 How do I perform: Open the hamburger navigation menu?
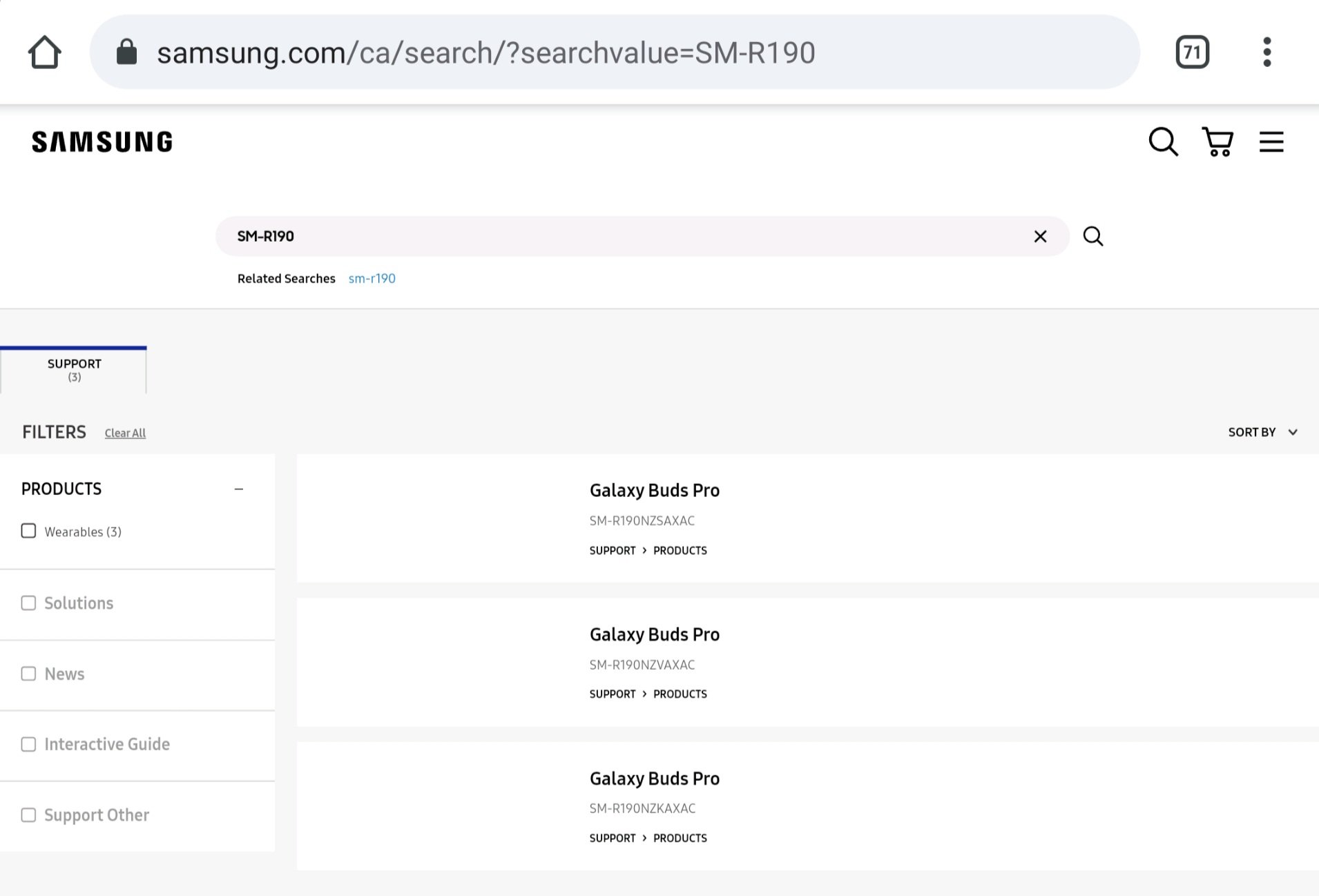(x=1271, y=142)
